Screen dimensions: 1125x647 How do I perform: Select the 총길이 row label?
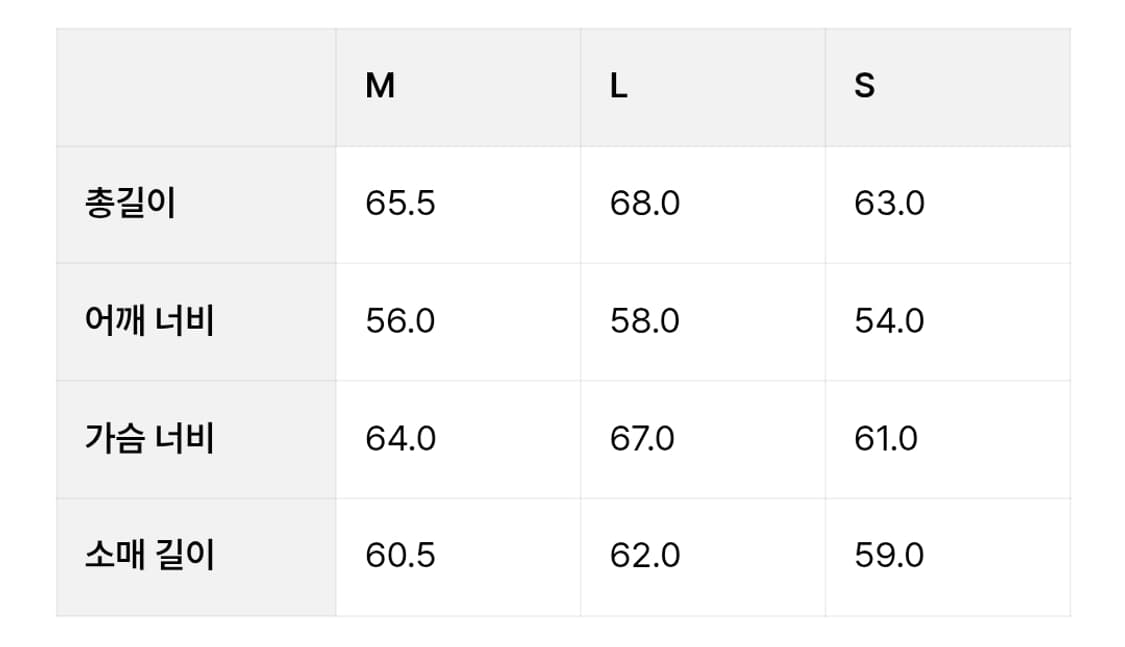[x=130, y=204]
